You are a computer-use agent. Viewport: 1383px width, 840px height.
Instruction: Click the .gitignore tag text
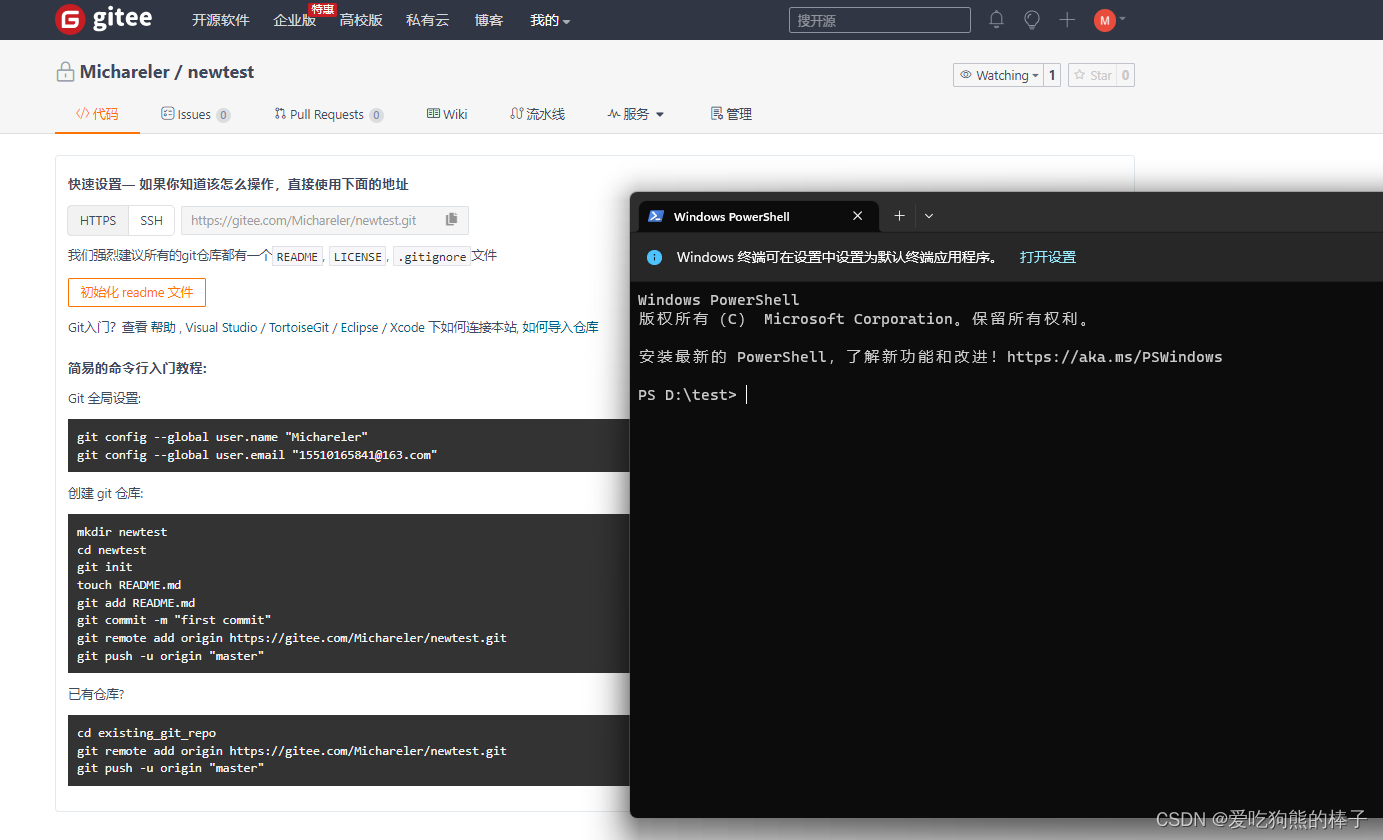tap(432, 257)
